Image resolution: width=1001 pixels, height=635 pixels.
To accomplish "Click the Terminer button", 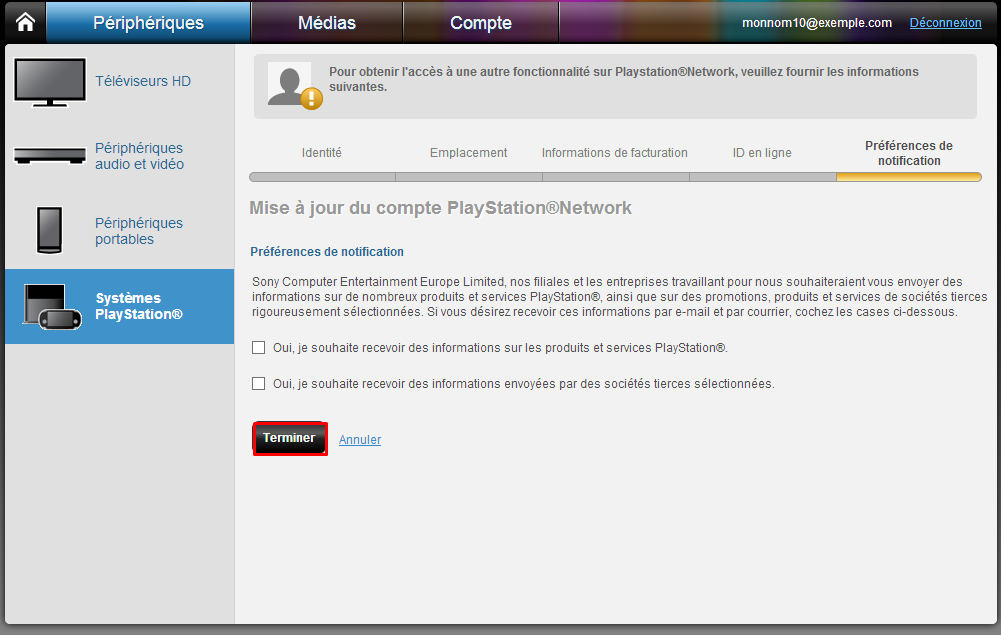I will (290, 438).
